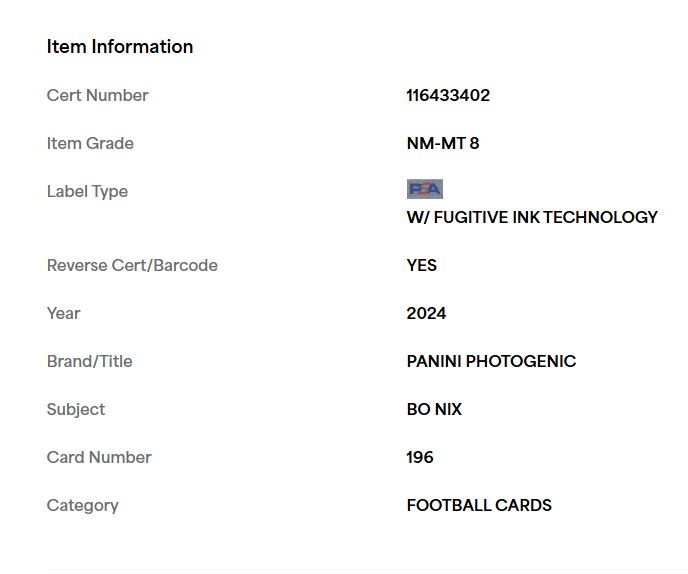Click the Category label
This screenshot has height=574, width=688.
tap(82, 506)
